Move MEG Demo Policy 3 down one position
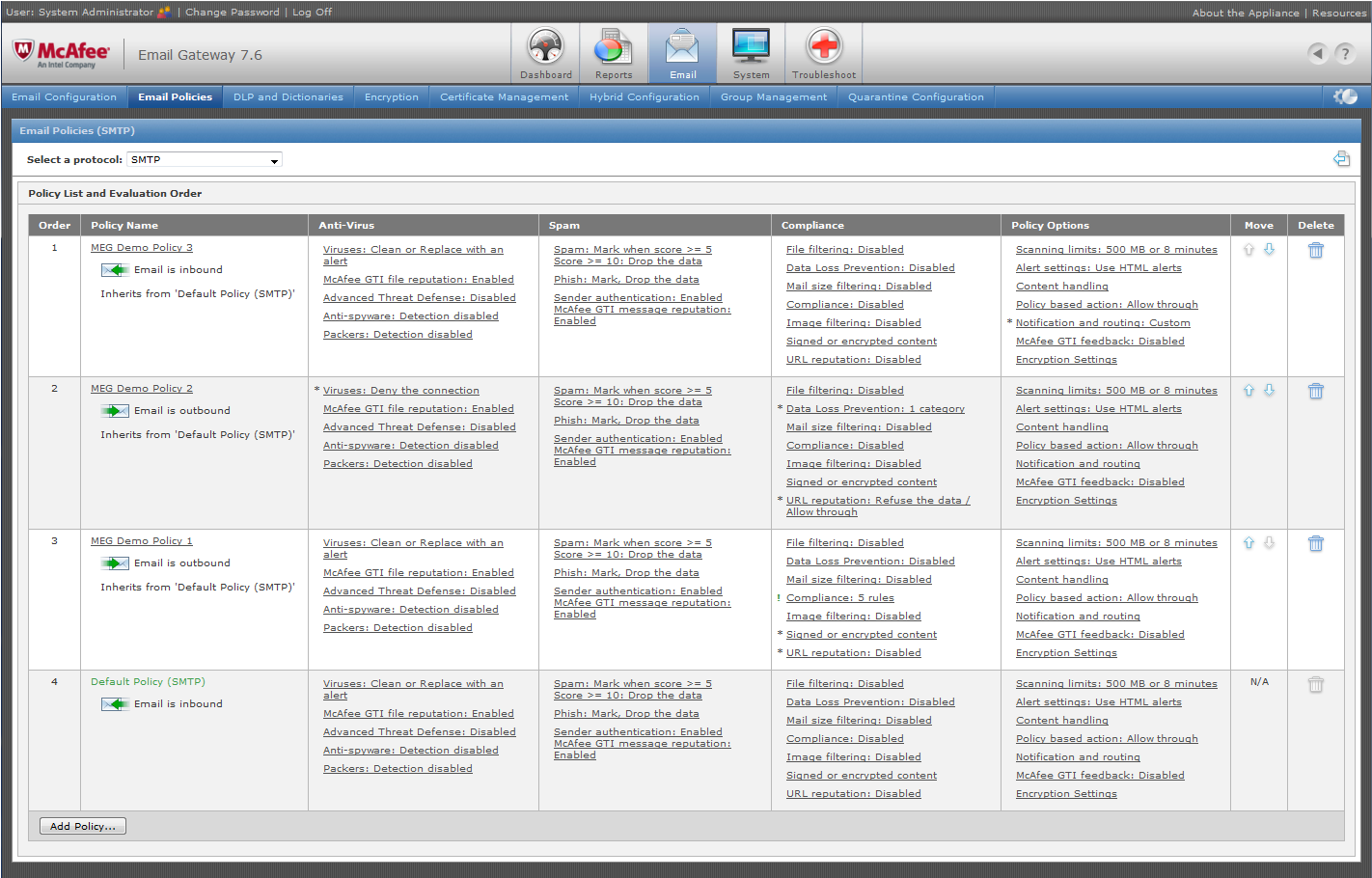The image size is (1372, 878). pyautogui.click(x=1270, y=249)
